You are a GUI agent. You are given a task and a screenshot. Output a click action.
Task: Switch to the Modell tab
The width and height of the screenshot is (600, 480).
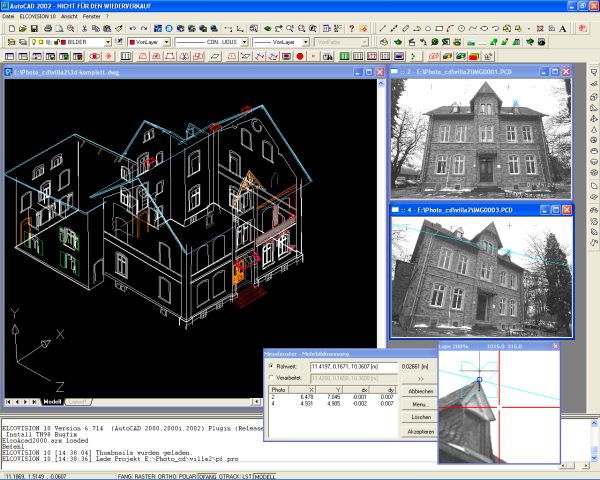pos(52,402)
